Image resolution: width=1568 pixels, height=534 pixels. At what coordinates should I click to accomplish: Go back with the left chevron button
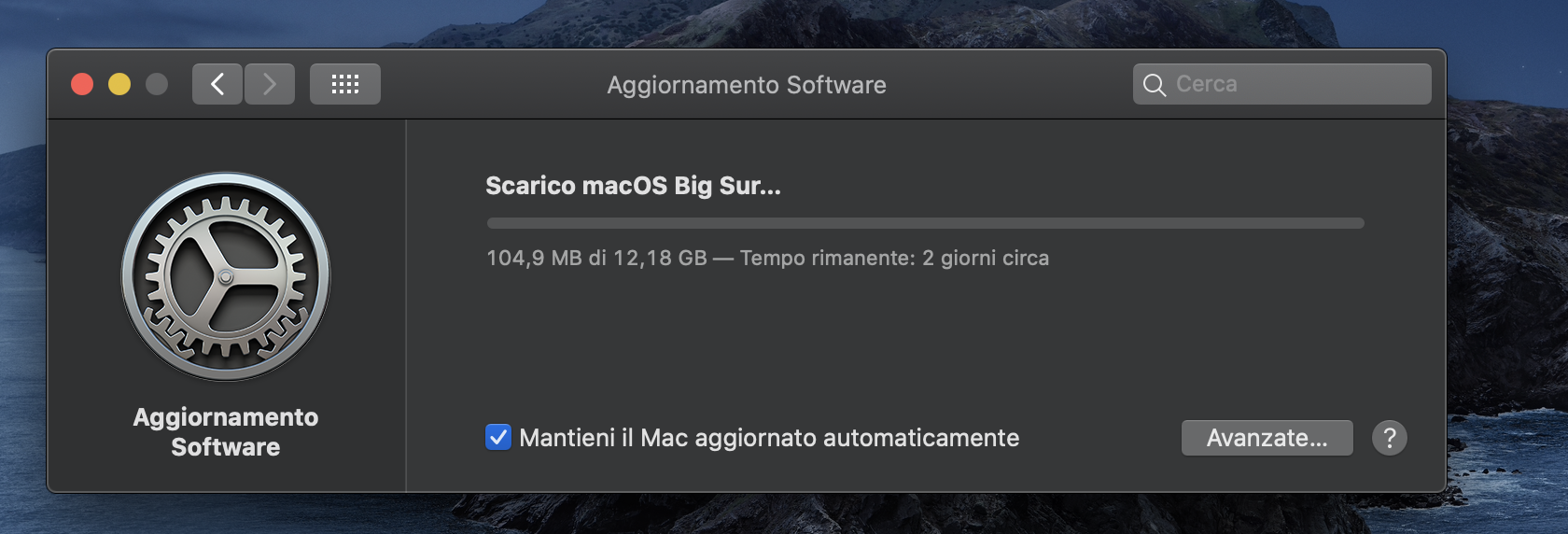pos(217,84)
